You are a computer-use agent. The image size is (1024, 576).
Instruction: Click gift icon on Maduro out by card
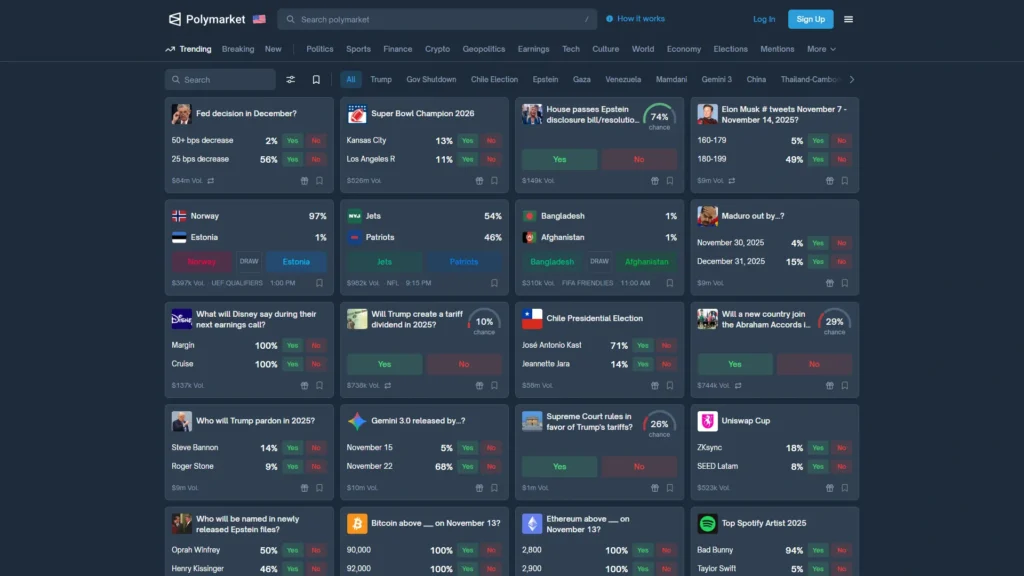pyautogui.click(x=830, y=283)
